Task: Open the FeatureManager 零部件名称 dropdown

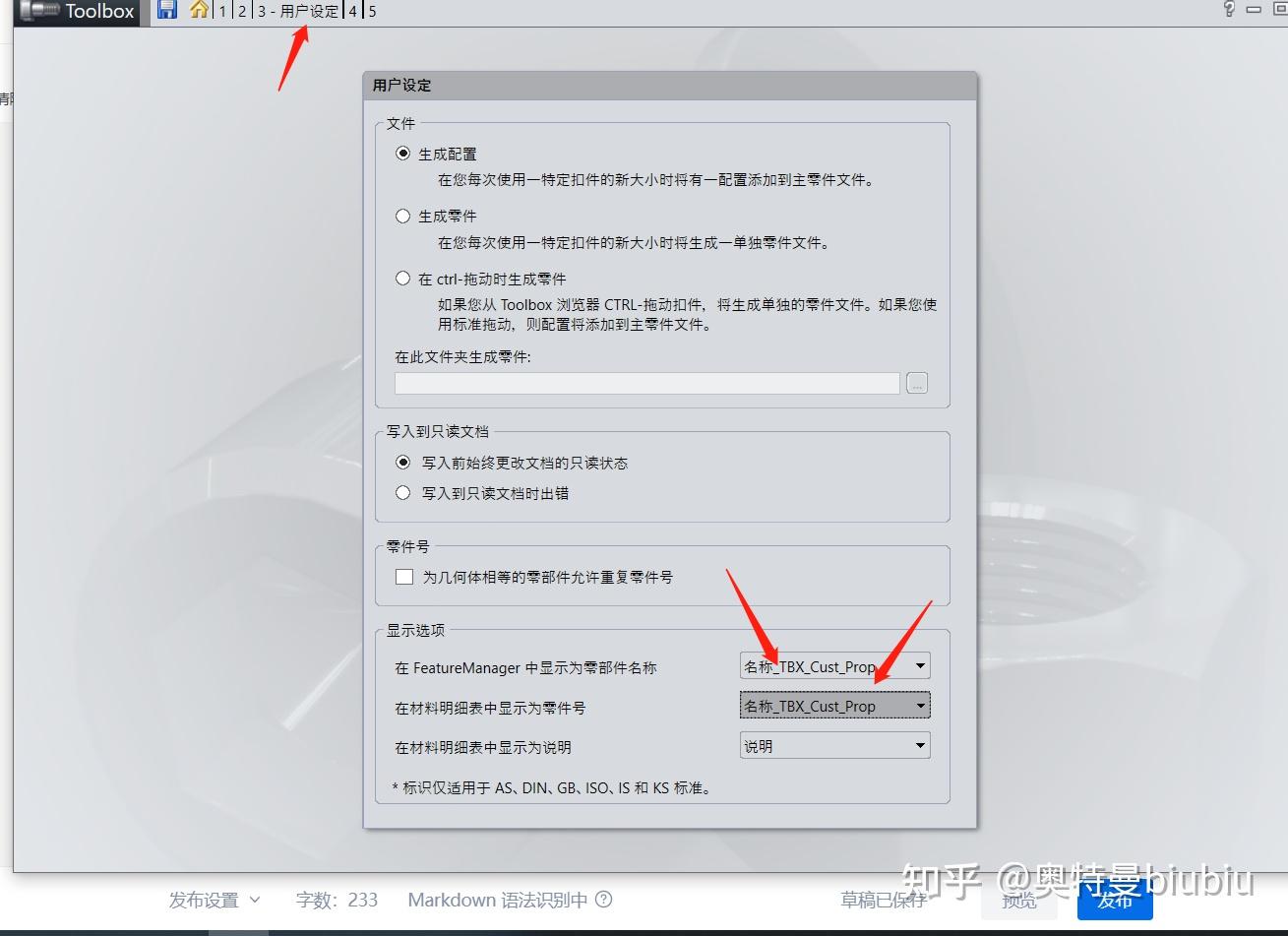Action: tap(918, 665)
